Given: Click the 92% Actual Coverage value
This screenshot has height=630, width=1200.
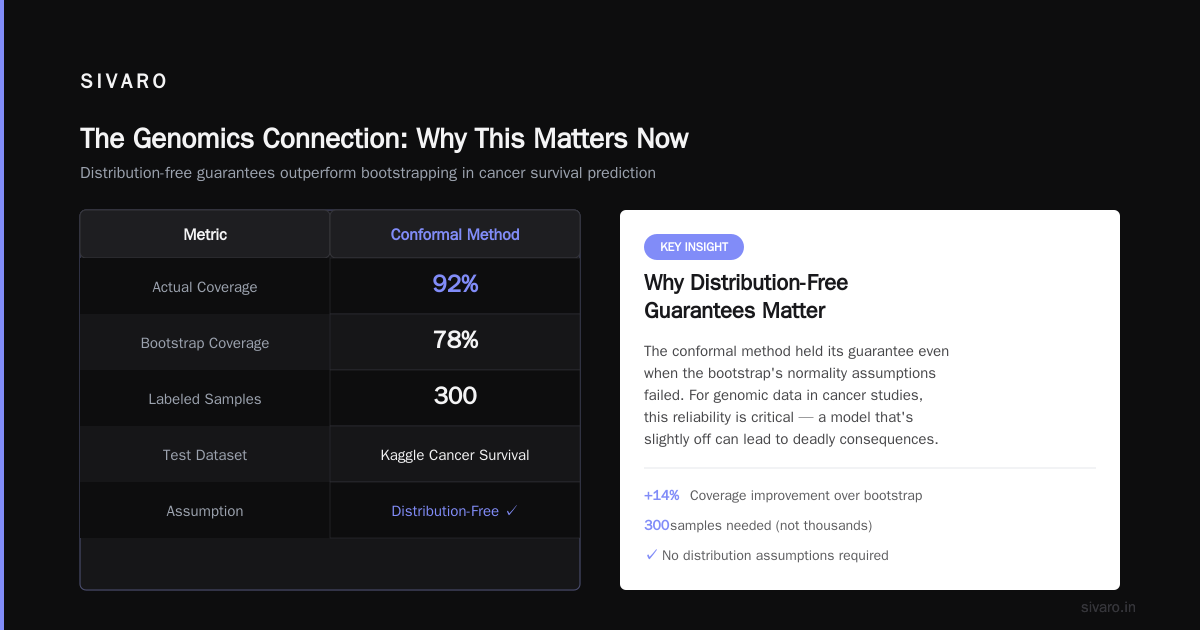Looking at the screenshot, I should tap(455, 284).
